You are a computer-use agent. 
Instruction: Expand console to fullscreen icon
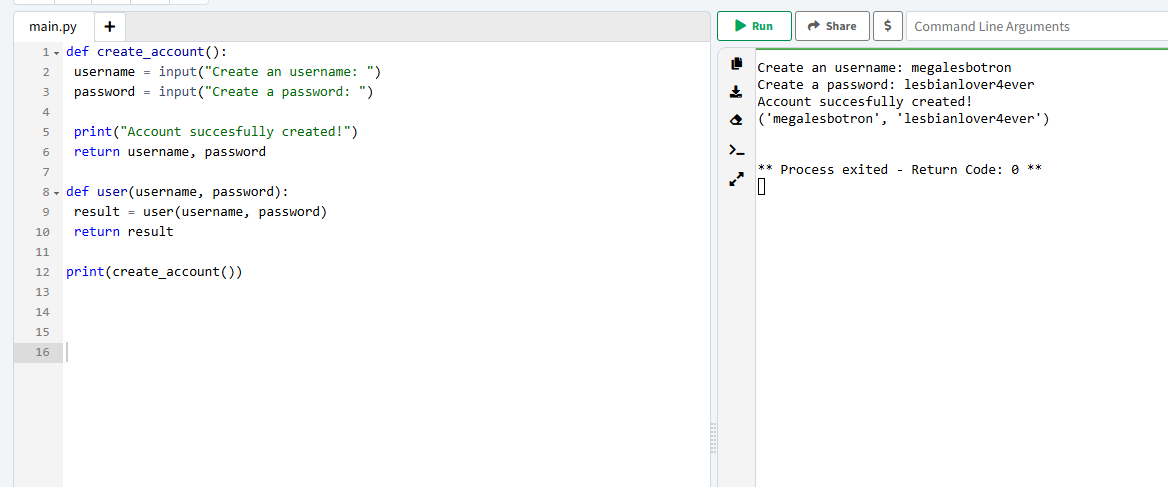tap(737, 179)
